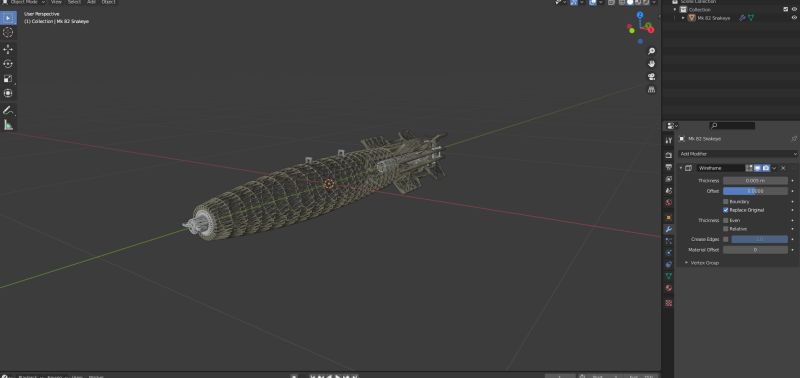
Task: Select the Rotate tool
Action: click(x=8, y=64)
